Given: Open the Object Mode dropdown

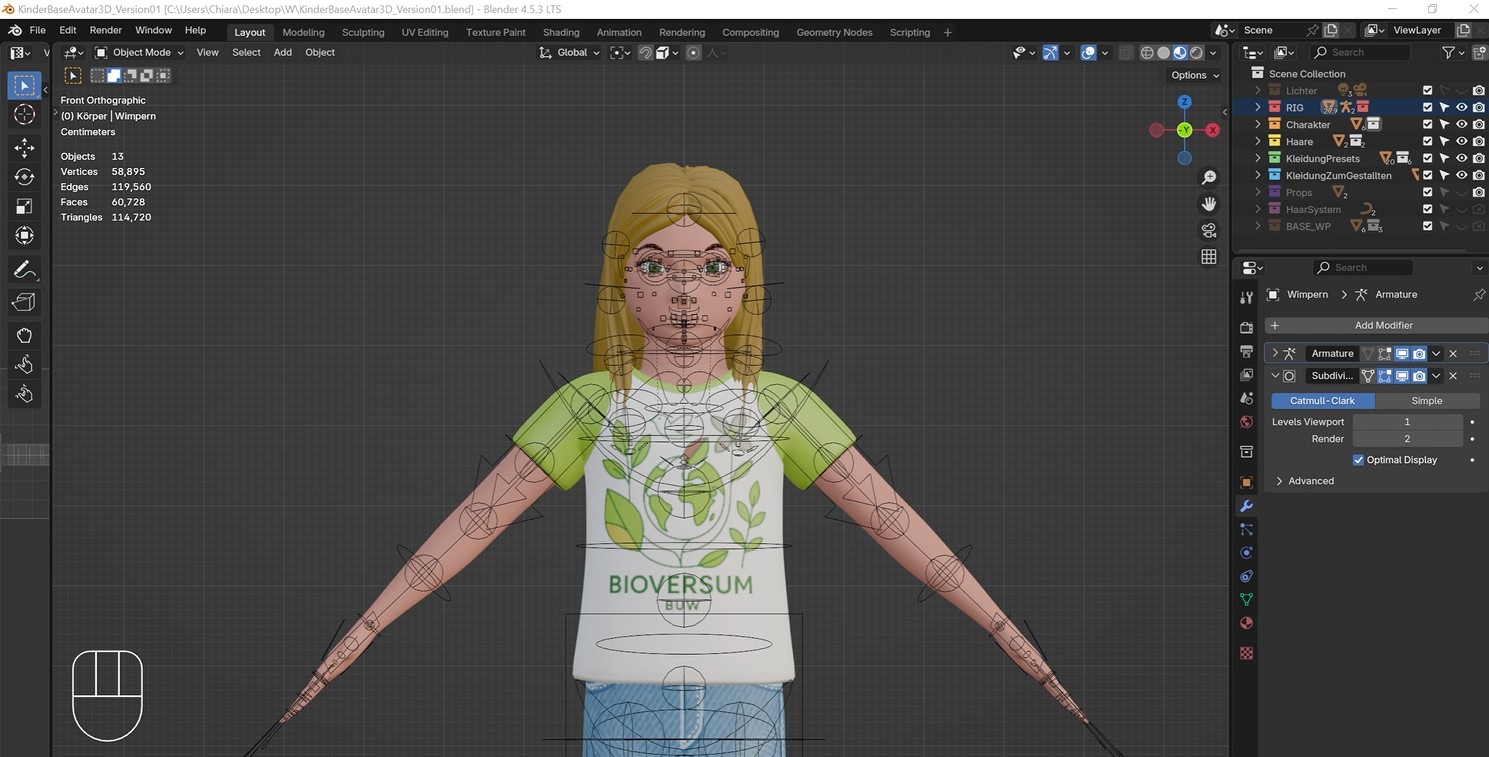Looking at the screenshot, I should [x=140, y=52].
